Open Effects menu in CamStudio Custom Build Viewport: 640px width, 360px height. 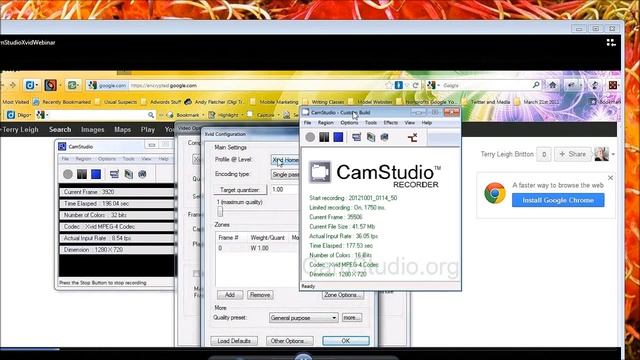point(390,122)
